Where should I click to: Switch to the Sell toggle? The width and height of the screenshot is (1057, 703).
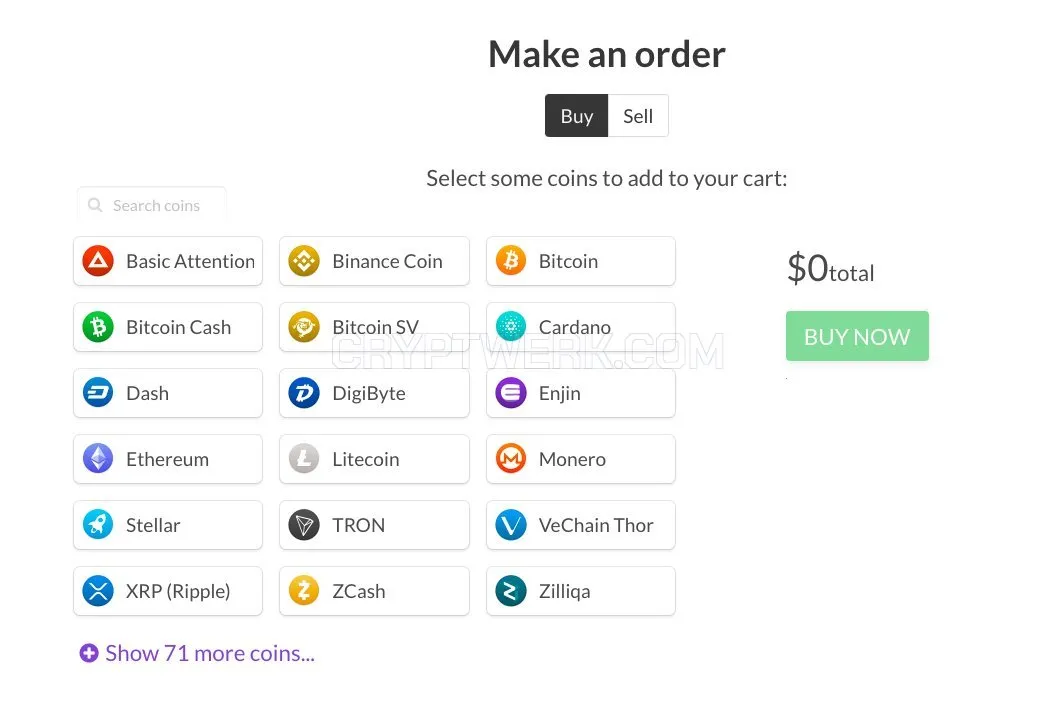638,116
